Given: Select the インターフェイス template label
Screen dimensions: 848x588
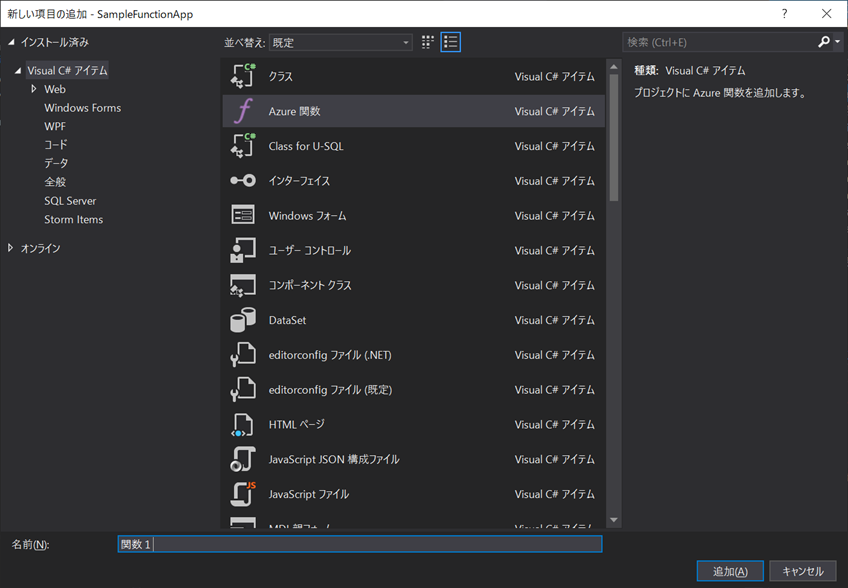Looking at the screenshot, I should coord(299,181).
